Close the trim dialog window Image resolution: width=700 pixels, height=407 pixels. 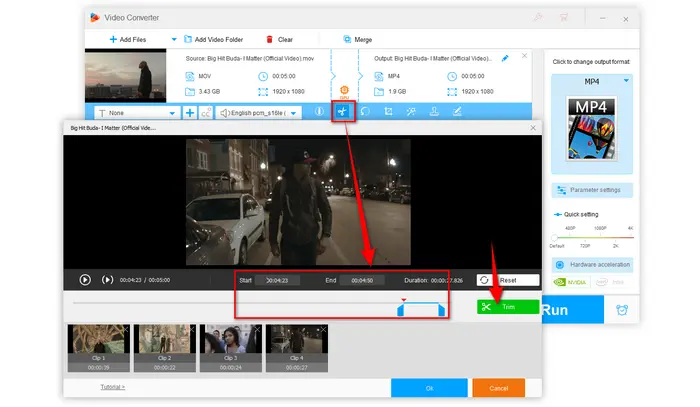coord(533,128)
